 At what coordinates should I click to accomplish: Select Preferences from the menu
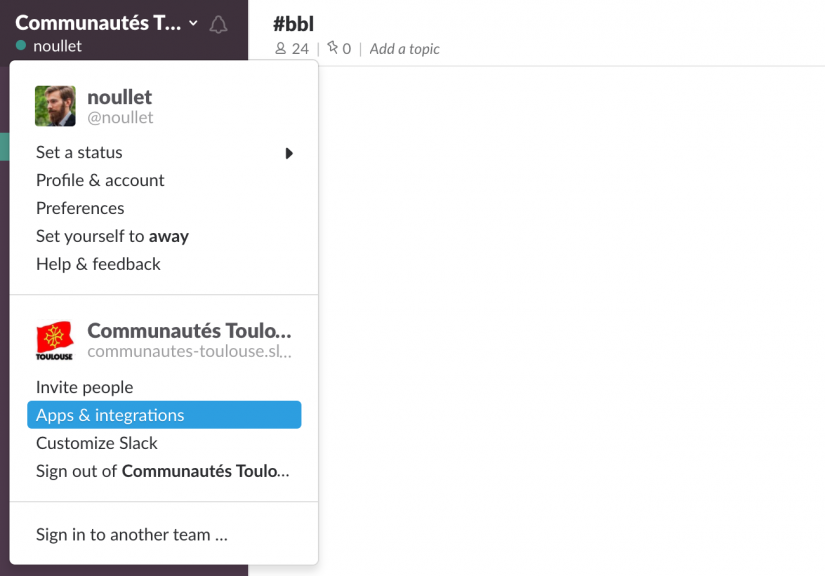point(80,207)
